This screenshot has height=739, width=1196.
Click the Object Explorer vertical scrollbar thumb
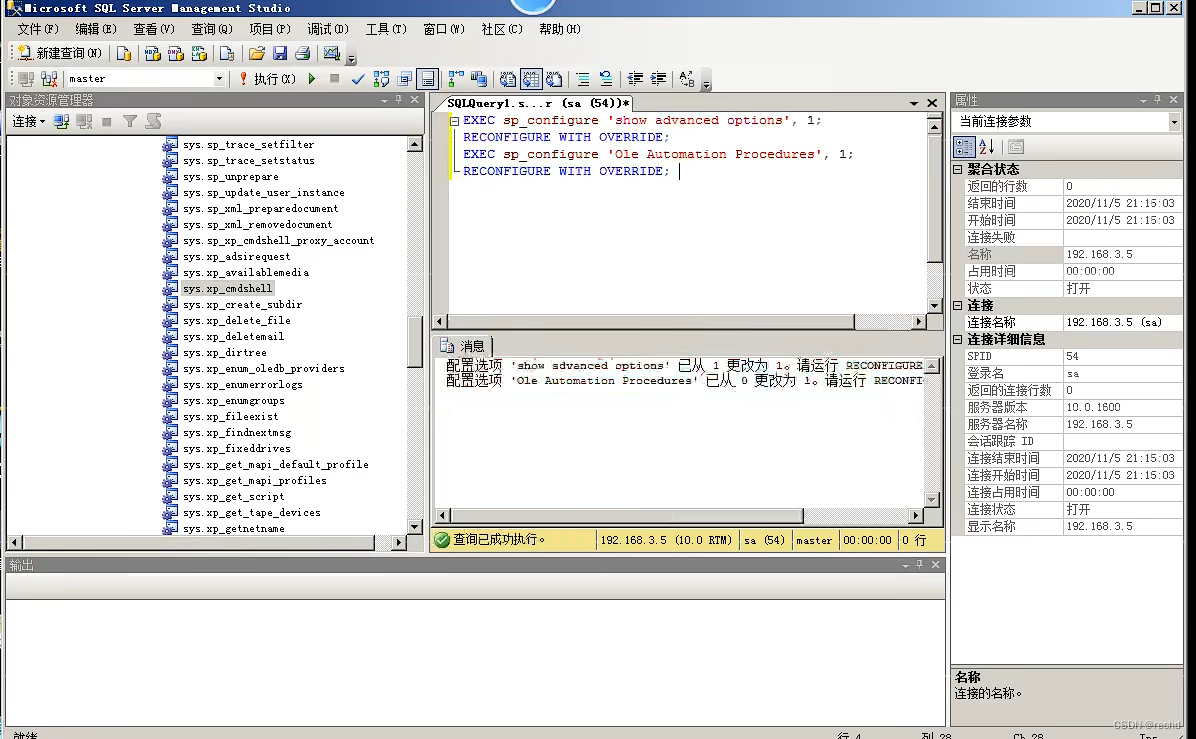[415, 341]
